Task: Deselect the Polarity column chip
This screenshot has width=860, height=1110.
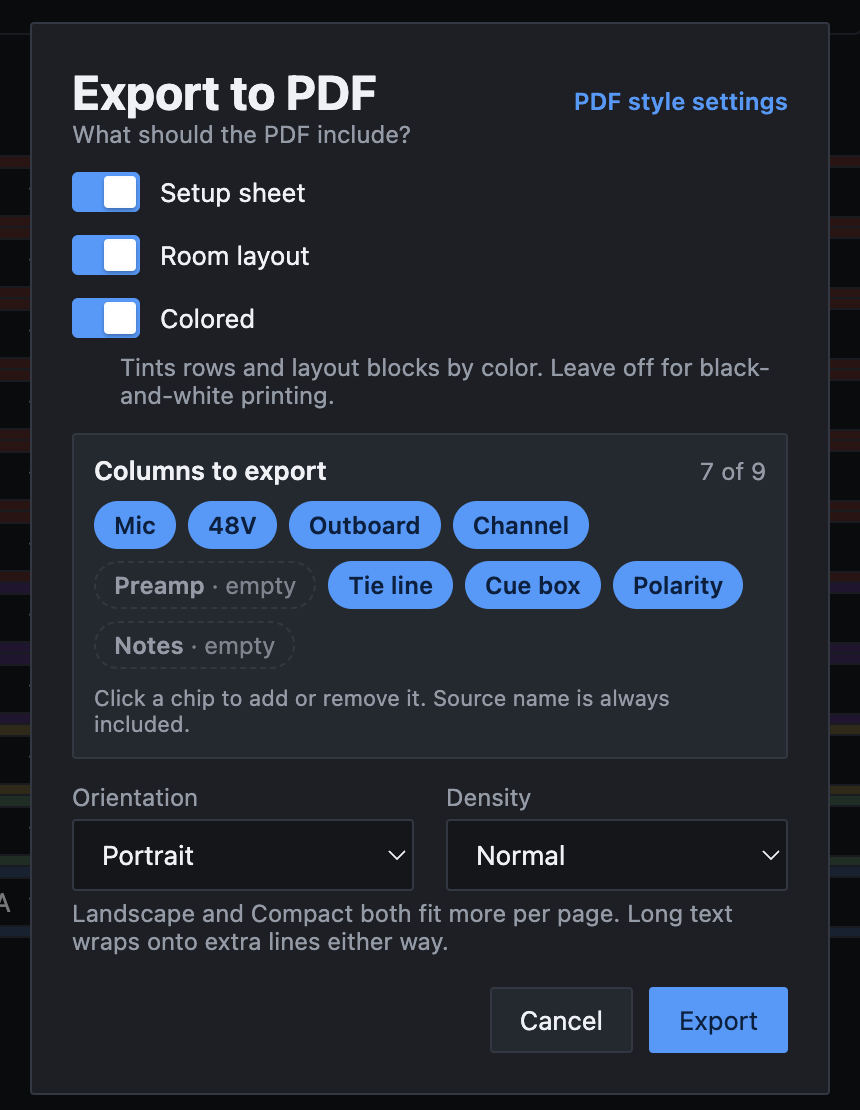Action: [x=678, y=585]
